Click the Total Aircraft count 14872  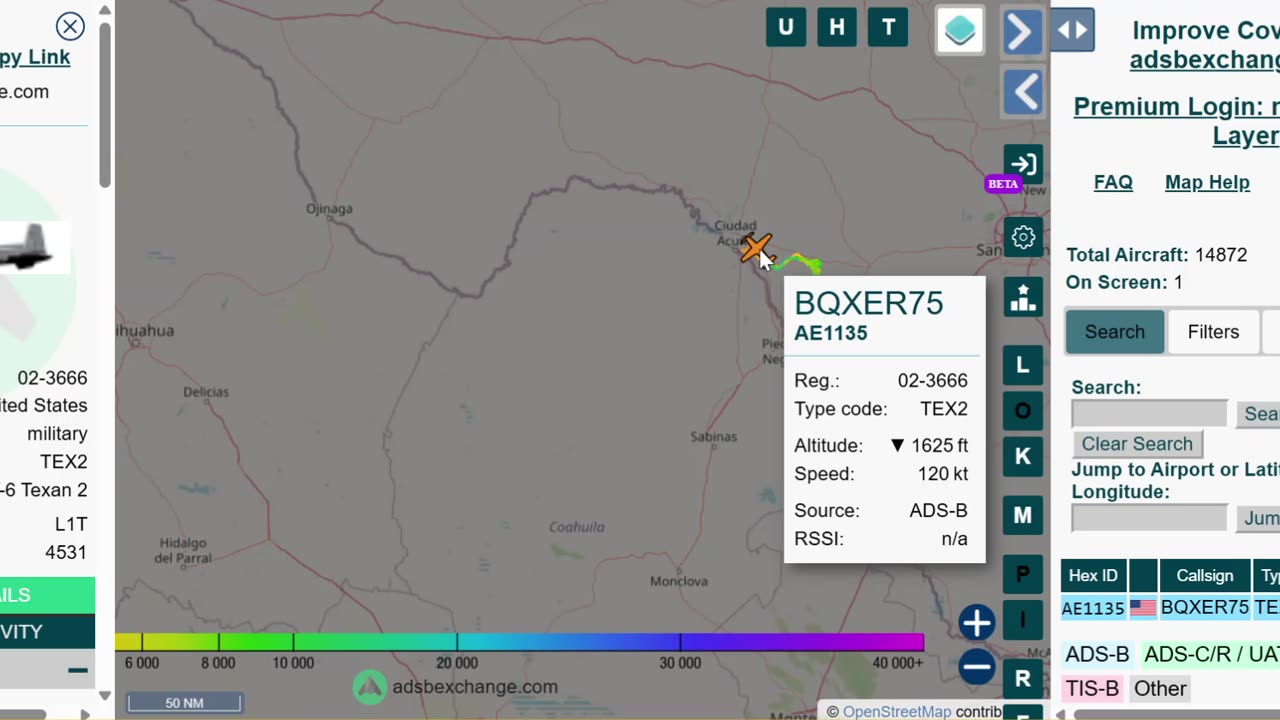click(x=1221, y=255)
